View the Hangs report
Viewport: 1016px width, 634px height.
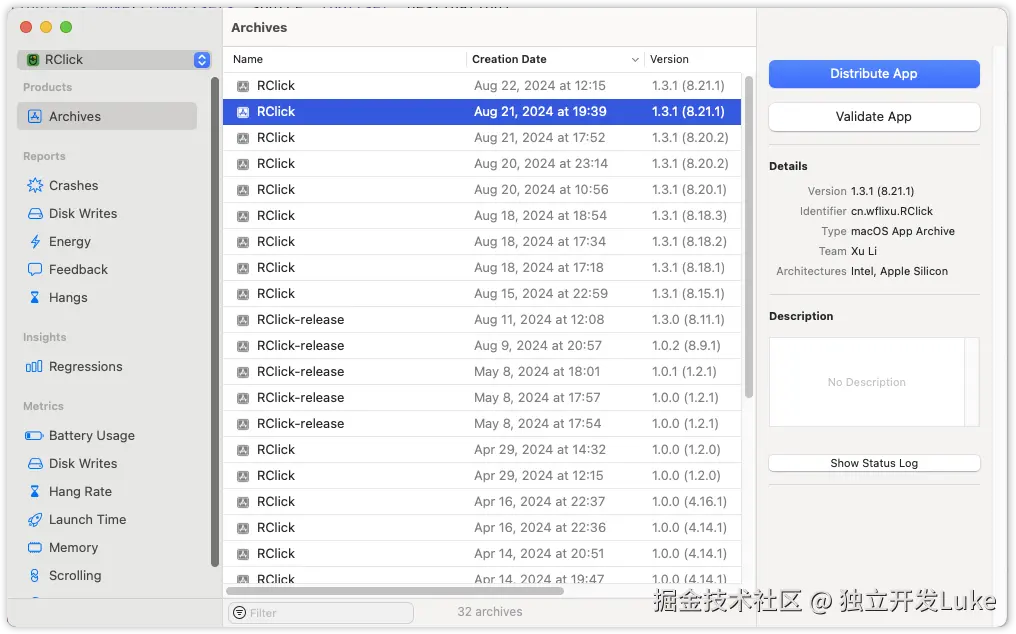coord(68,297)
